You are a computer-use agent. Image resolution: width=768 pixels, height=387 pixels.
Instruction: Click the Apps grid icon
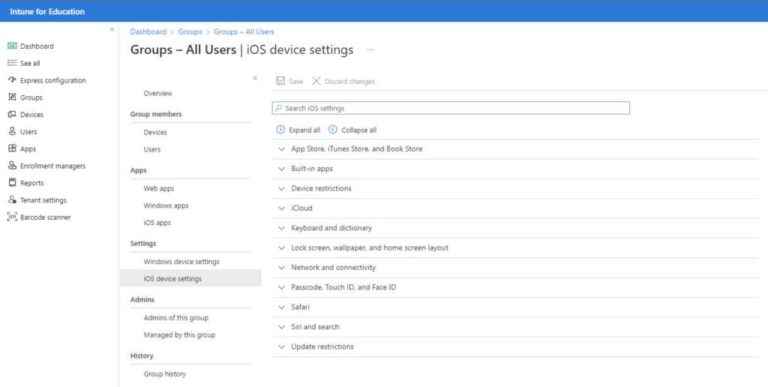click(12, 148)
